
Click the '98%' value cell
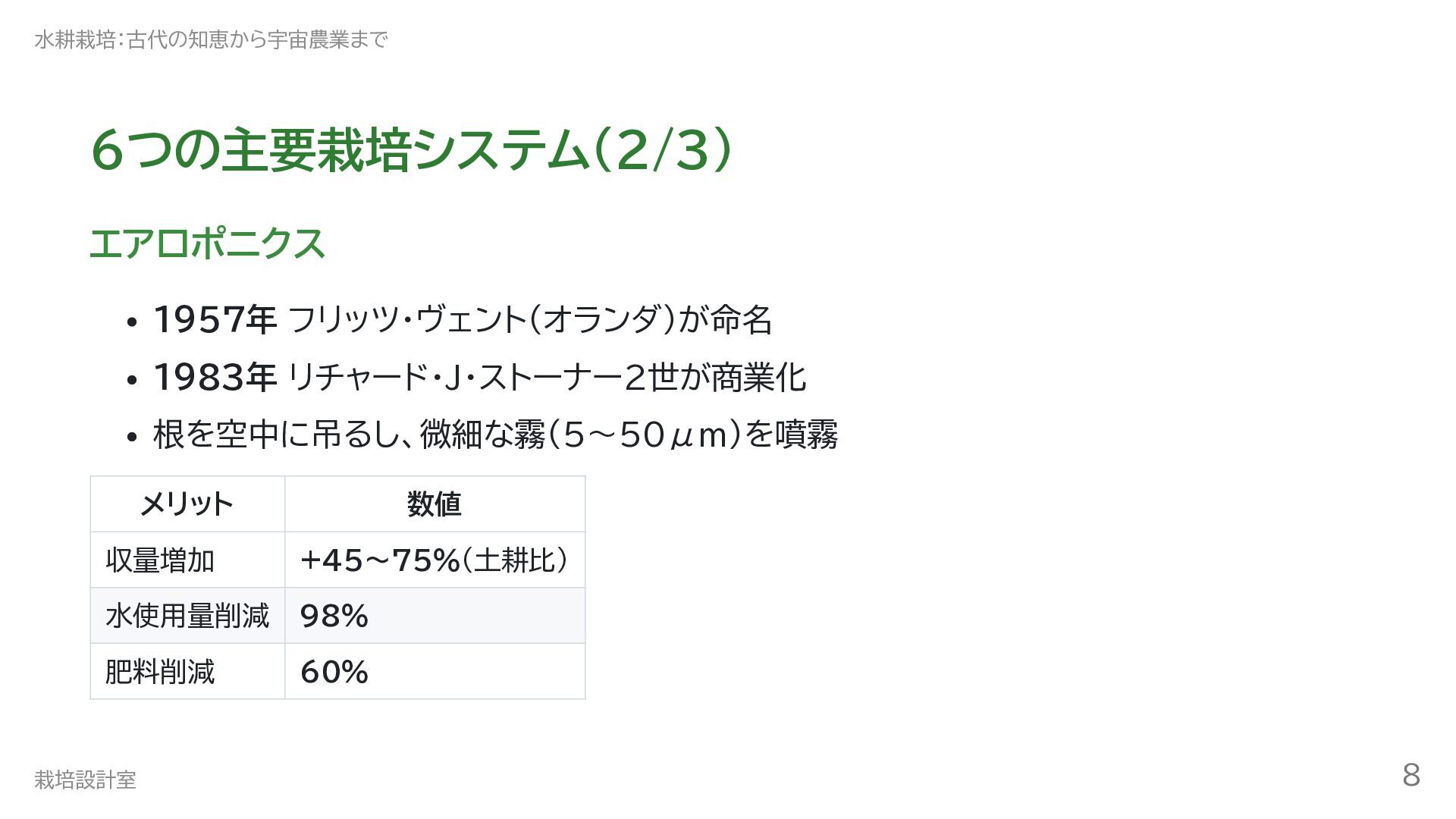pyautogui.click(x=334, y=616)
